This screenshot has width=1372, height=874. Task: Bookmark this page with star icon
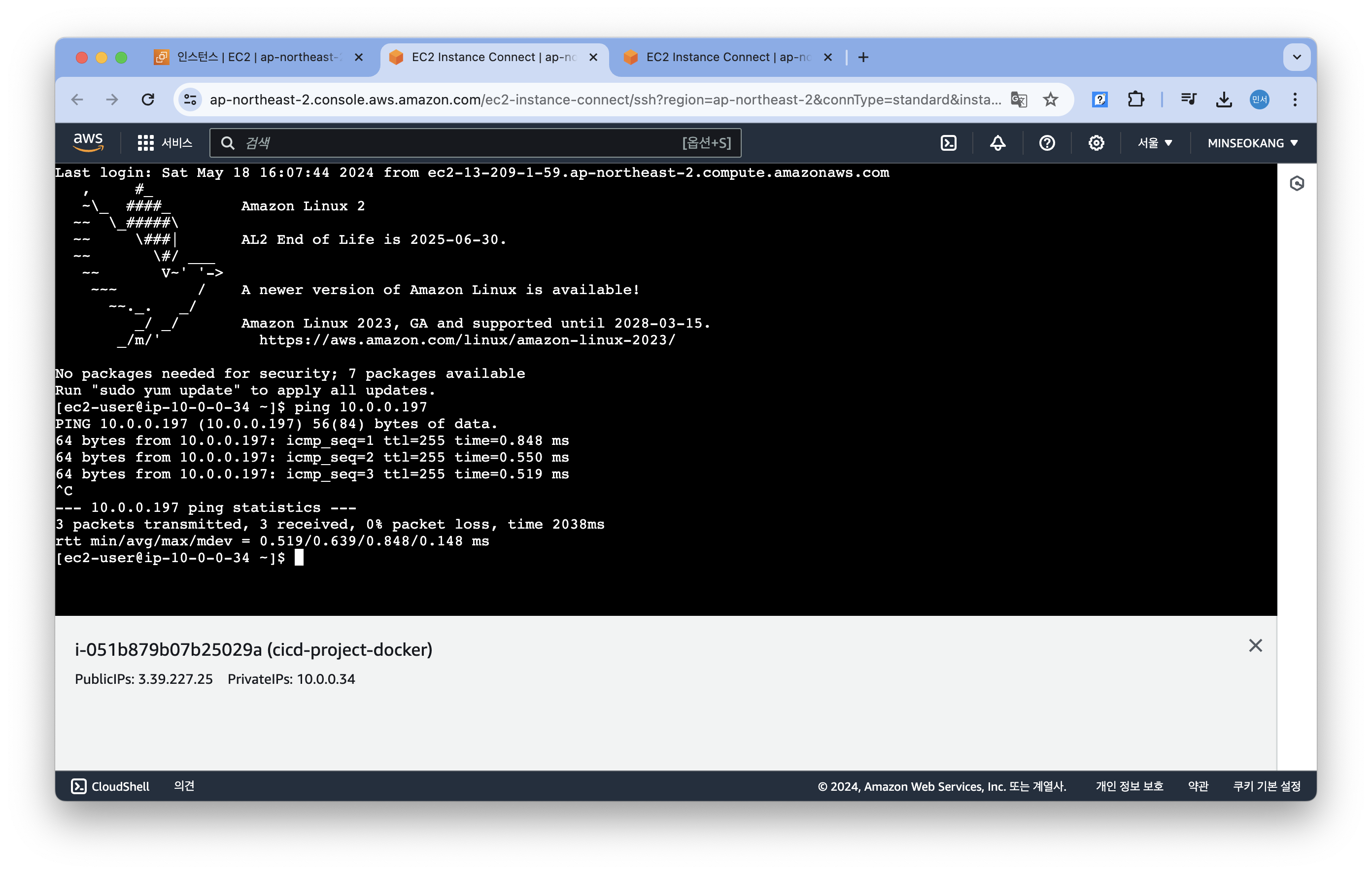[x=1050, y=100]
